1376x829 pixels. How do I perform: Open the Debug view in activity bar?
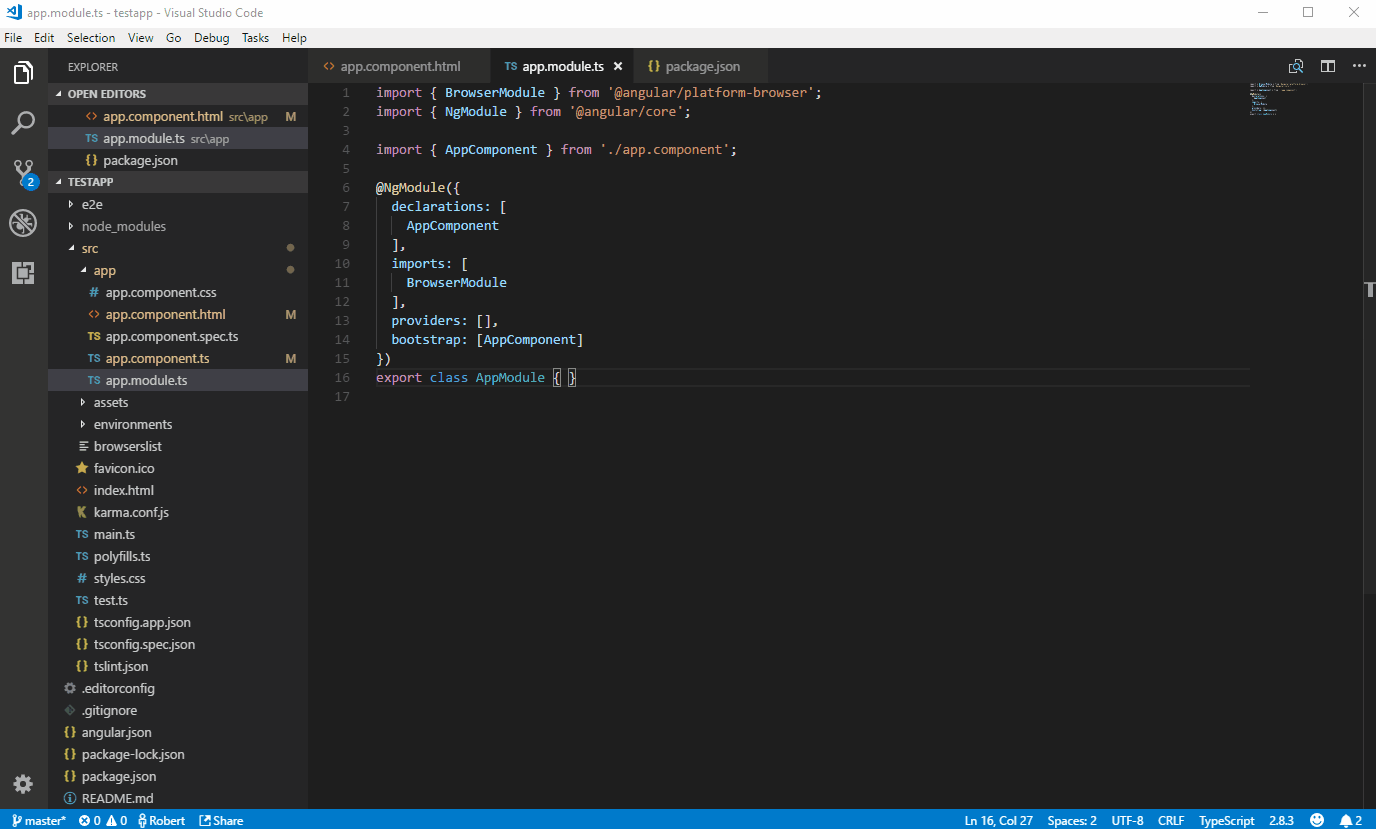pyautogui.click(x=23, y=223)
